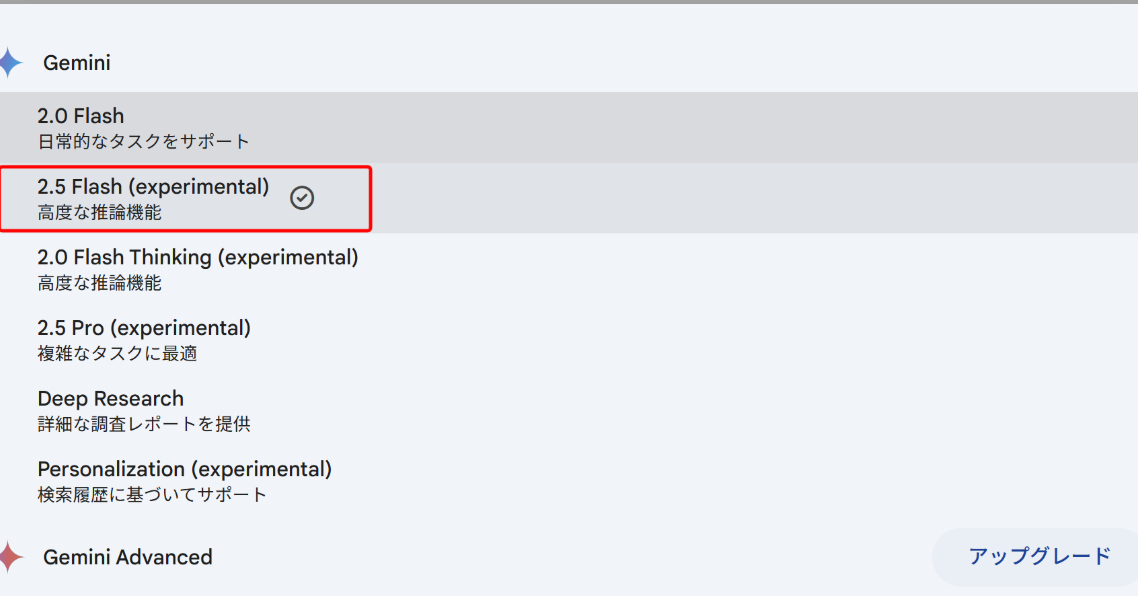Select the Personalization (experimental) model
Screen dimensions: 1138x596
(184, 469)
